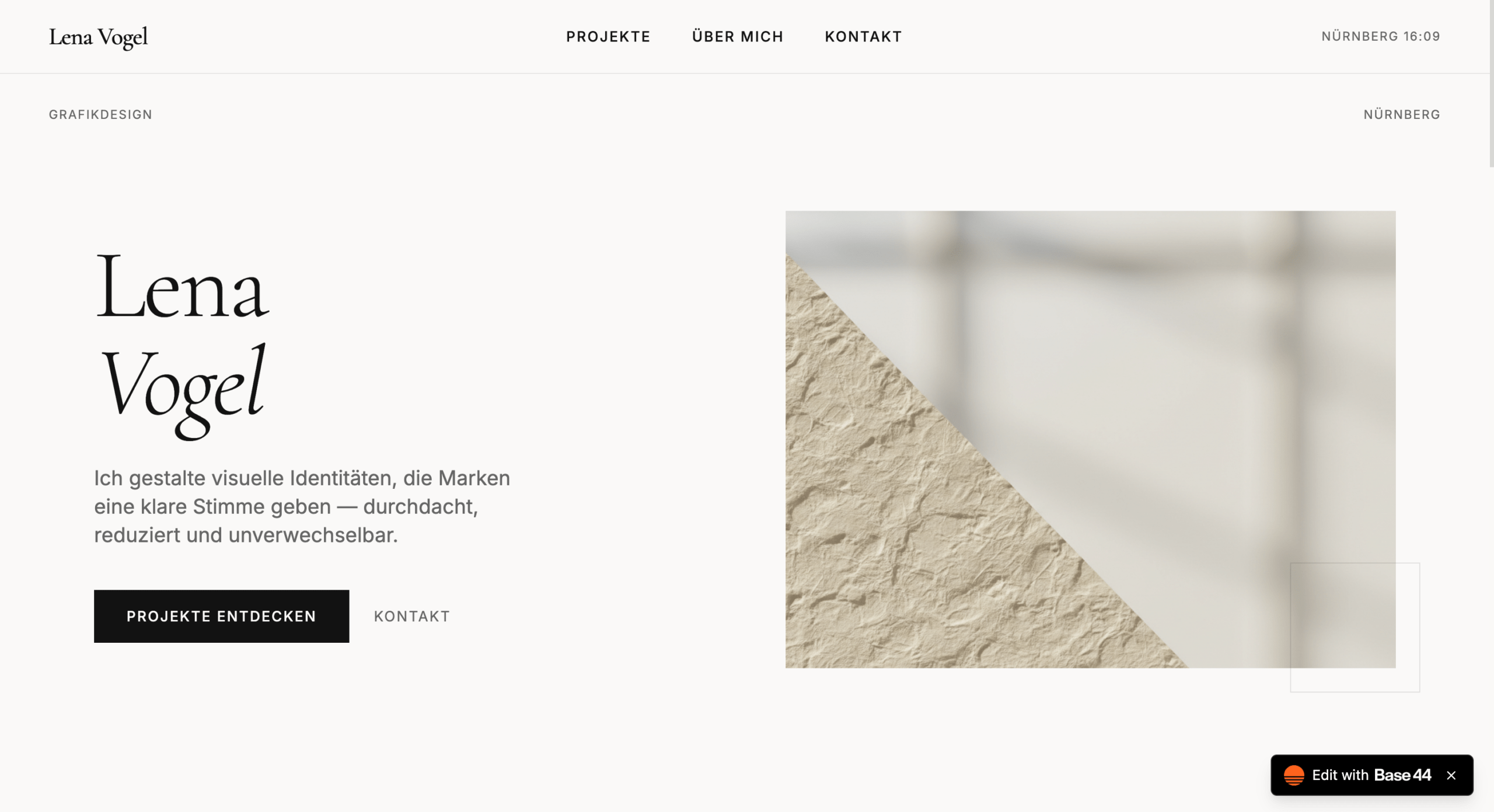1494x812 pixels.
Task: Click the PROJEKTE ENTDECKEN button
Action: tap(222, 616)
